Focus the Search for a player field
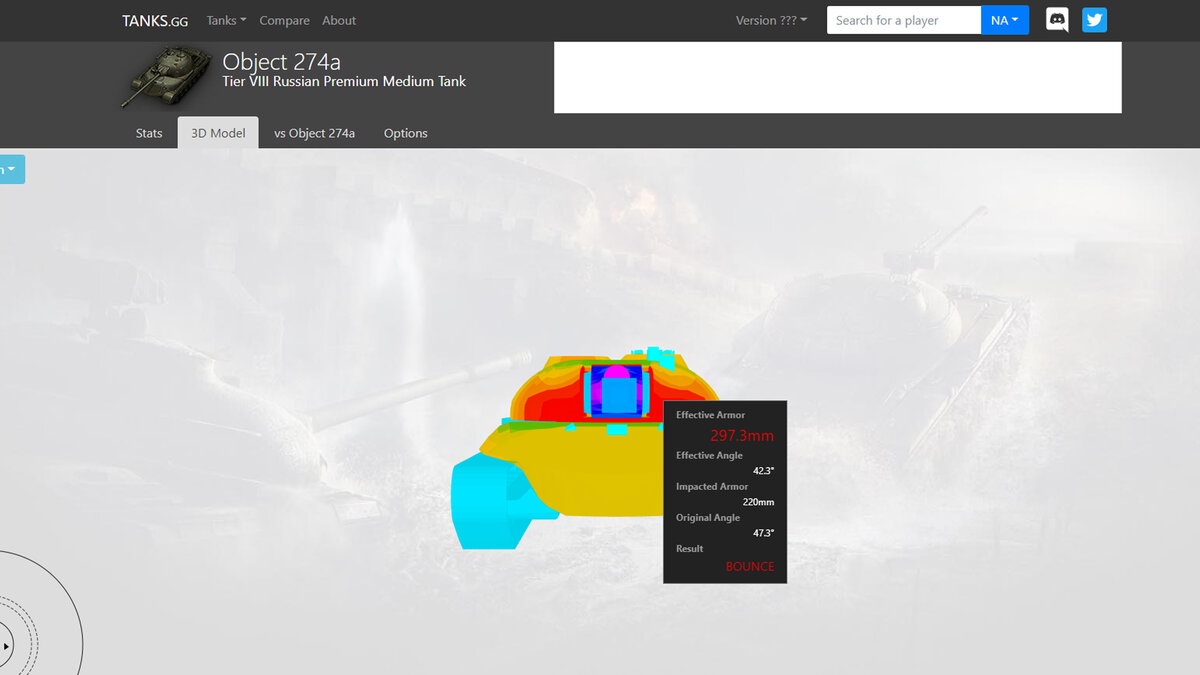The width and height of the screenshot is (1200, 675). (x=904, y=20)
